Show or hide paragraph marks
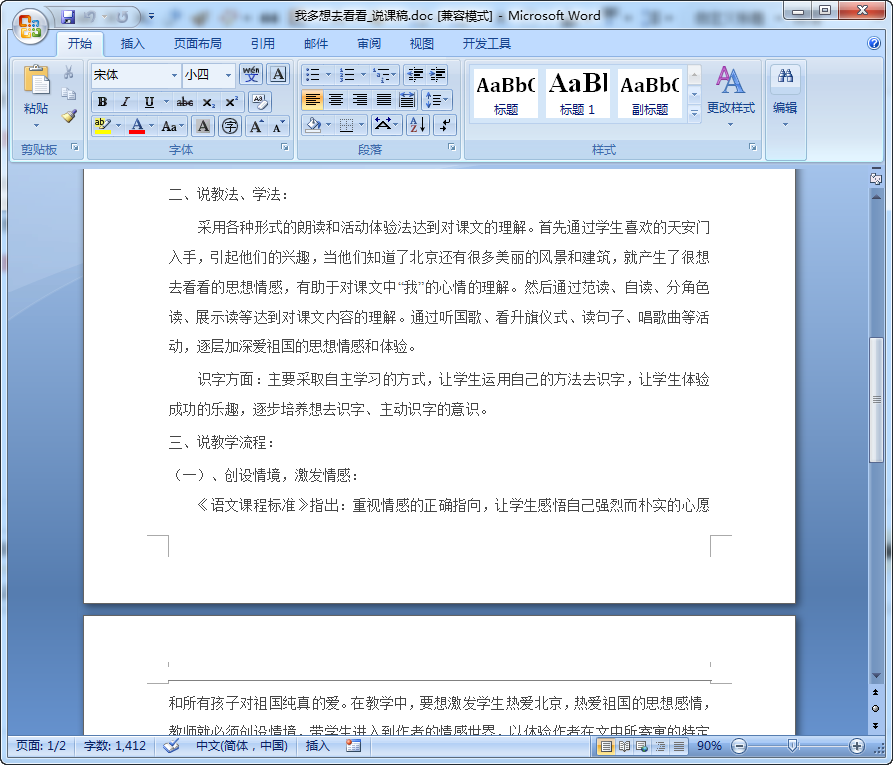The height and width of the screenshot is (765, 893). click(445, 125)
